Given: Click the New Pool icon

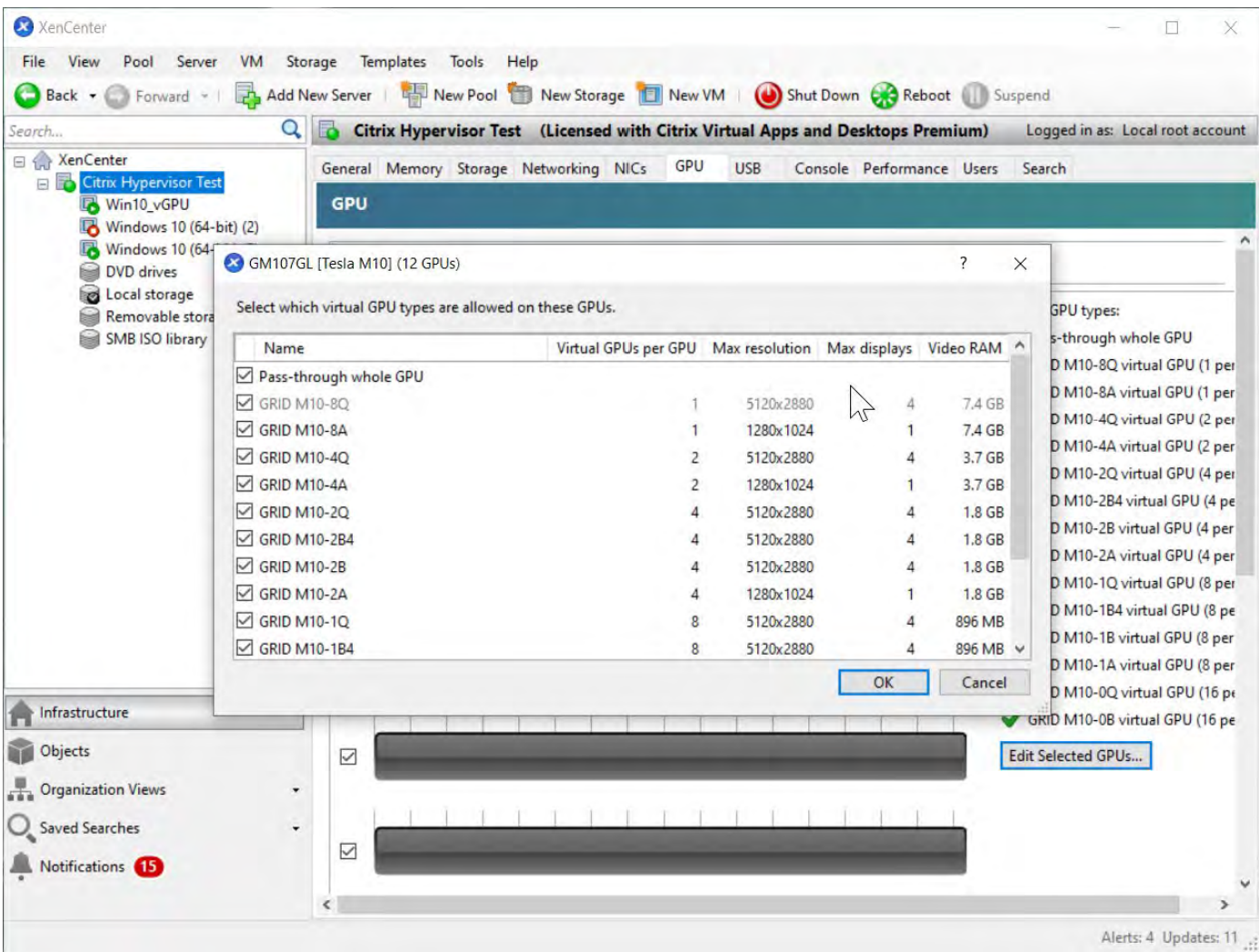Looking at the screenshot, I should point(415,95).
